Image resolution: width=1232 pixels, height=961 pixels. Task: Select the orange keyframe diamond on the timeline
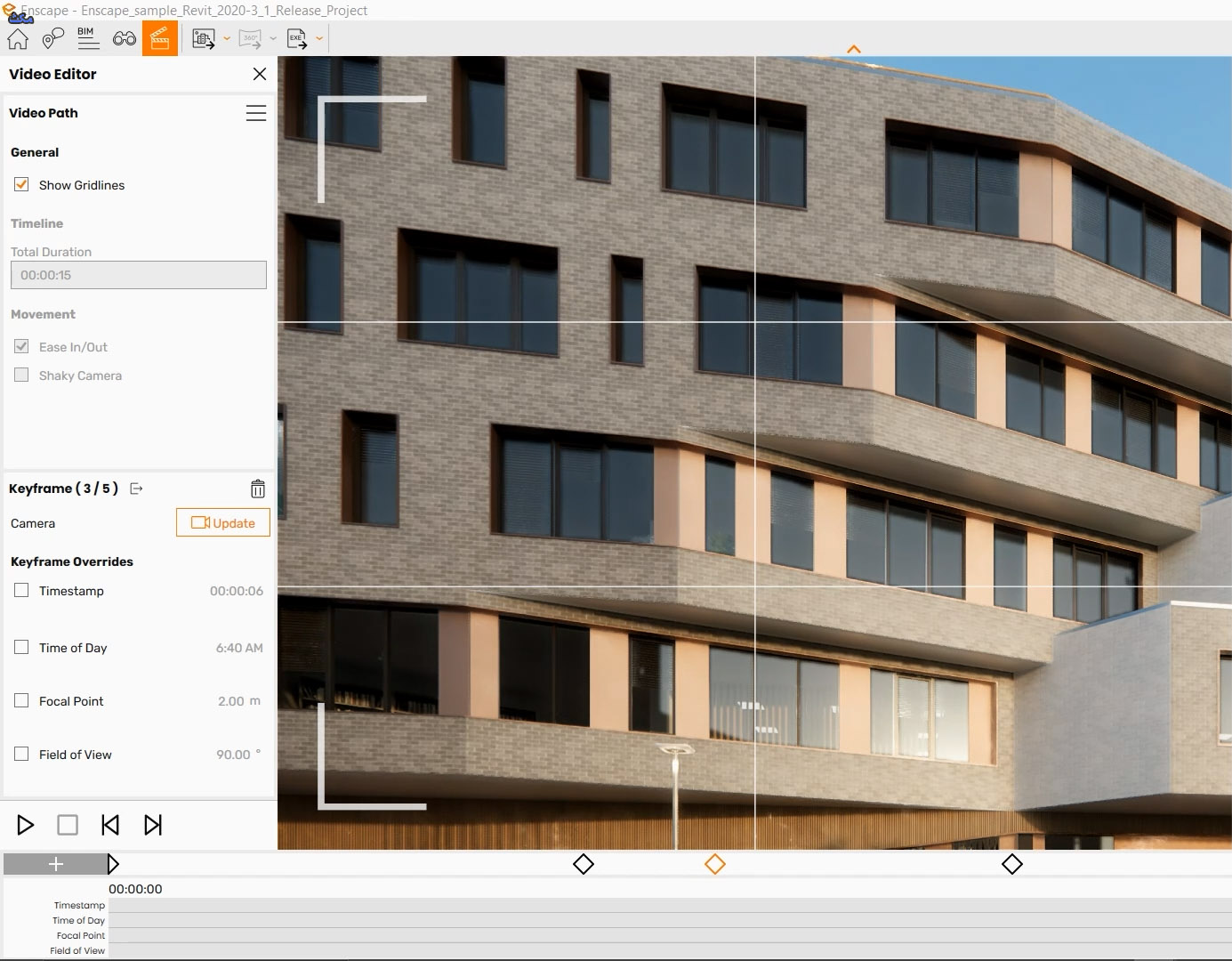(715, 864)
